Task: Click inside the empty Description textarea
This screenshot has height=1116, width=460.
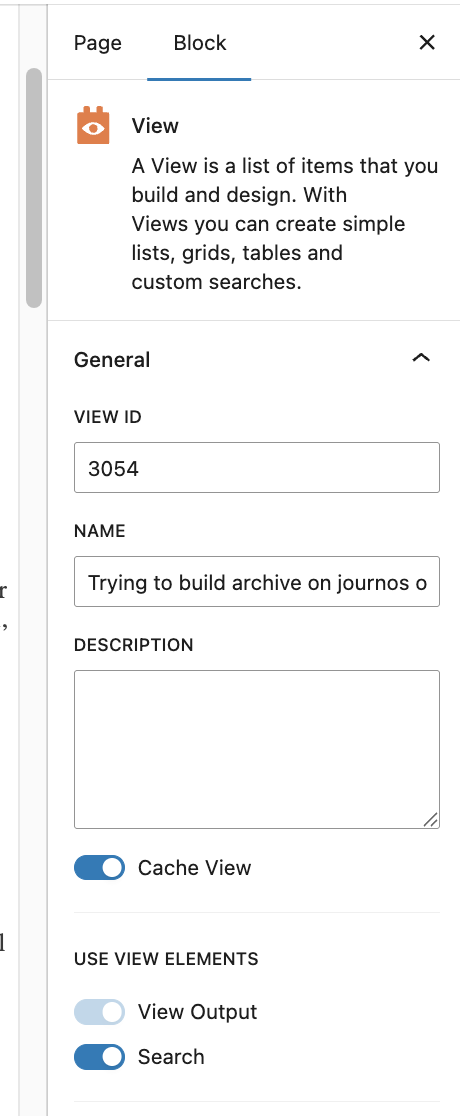Action: click(x=257, y=749)
